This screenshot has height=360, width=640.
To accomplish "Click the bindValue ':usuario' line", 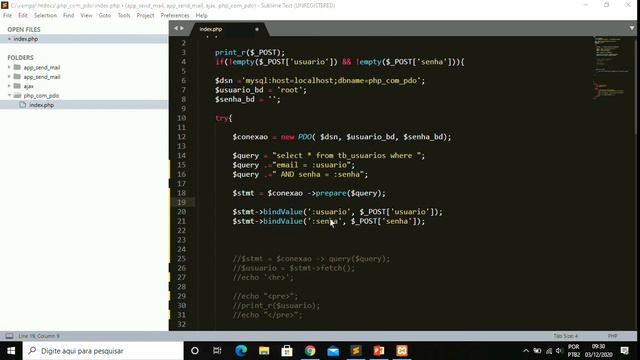I will (x=338, y=212).
